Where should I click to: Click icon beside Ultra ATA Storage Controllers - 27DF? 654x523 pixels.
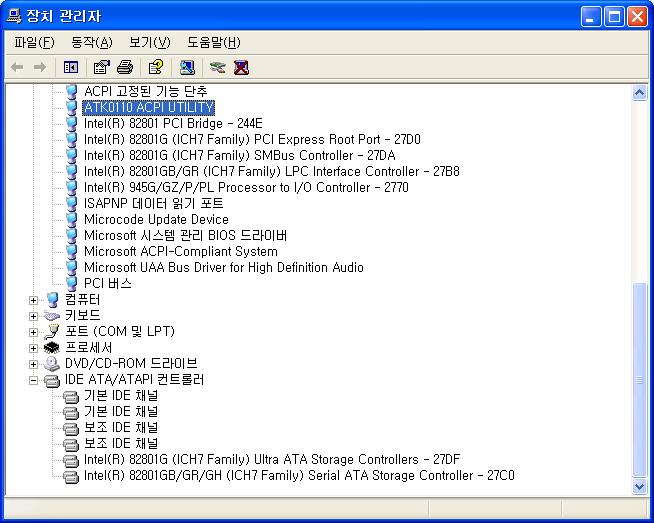pos(71,460)
